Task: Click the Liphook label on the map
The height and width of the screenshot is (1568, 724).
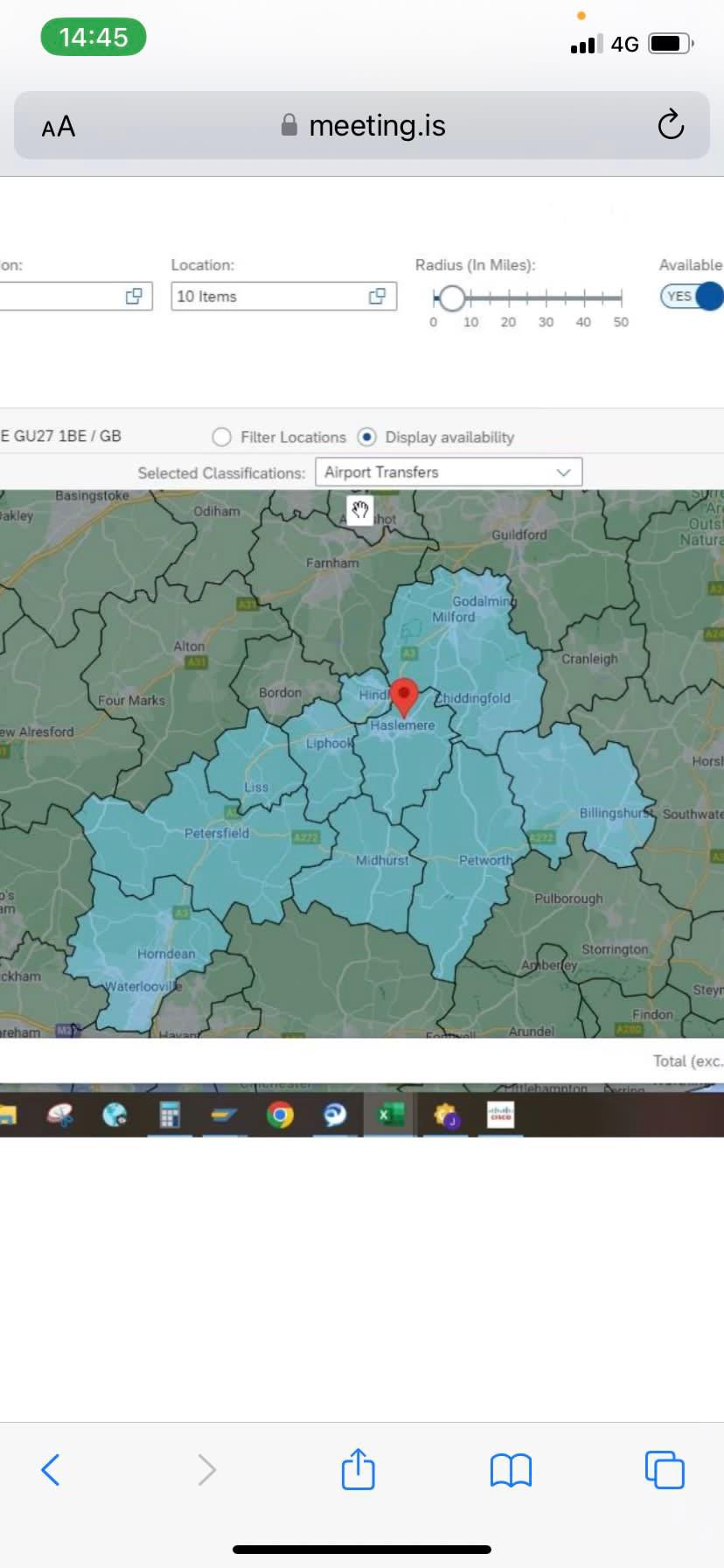Action: [329, 743]
